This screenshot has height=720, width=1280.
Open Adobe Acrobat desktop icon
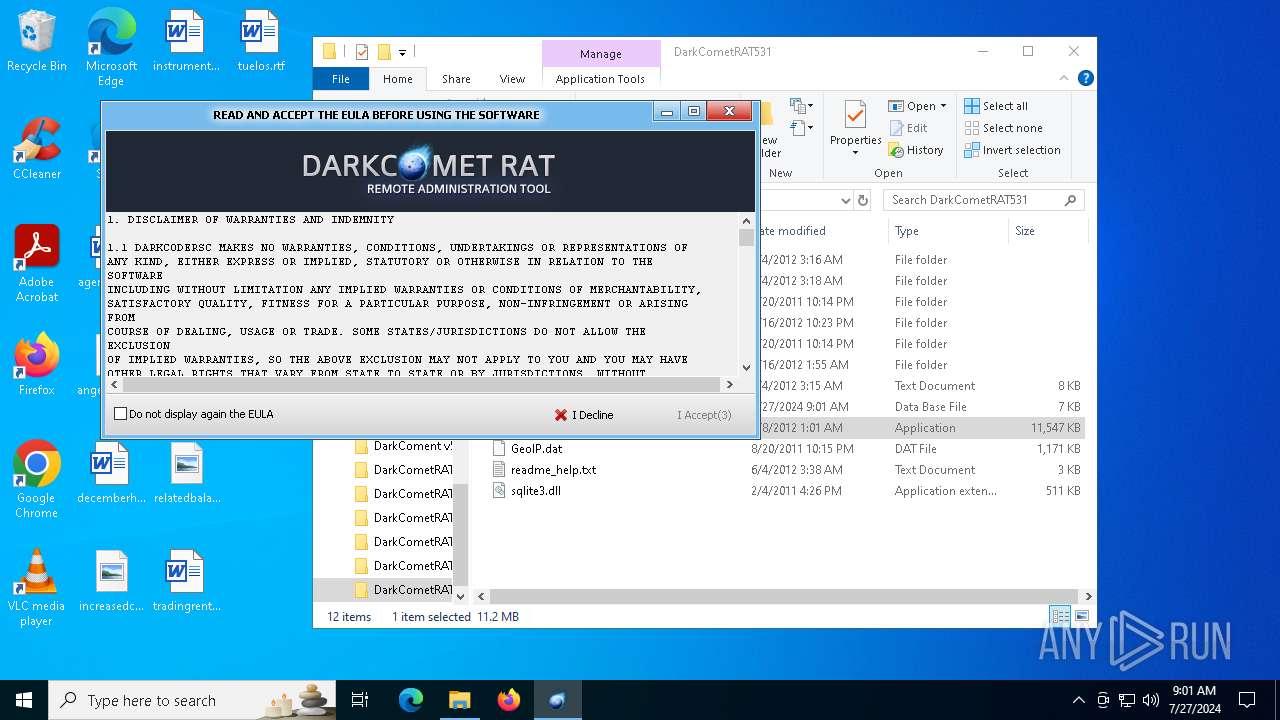point(37,264)
